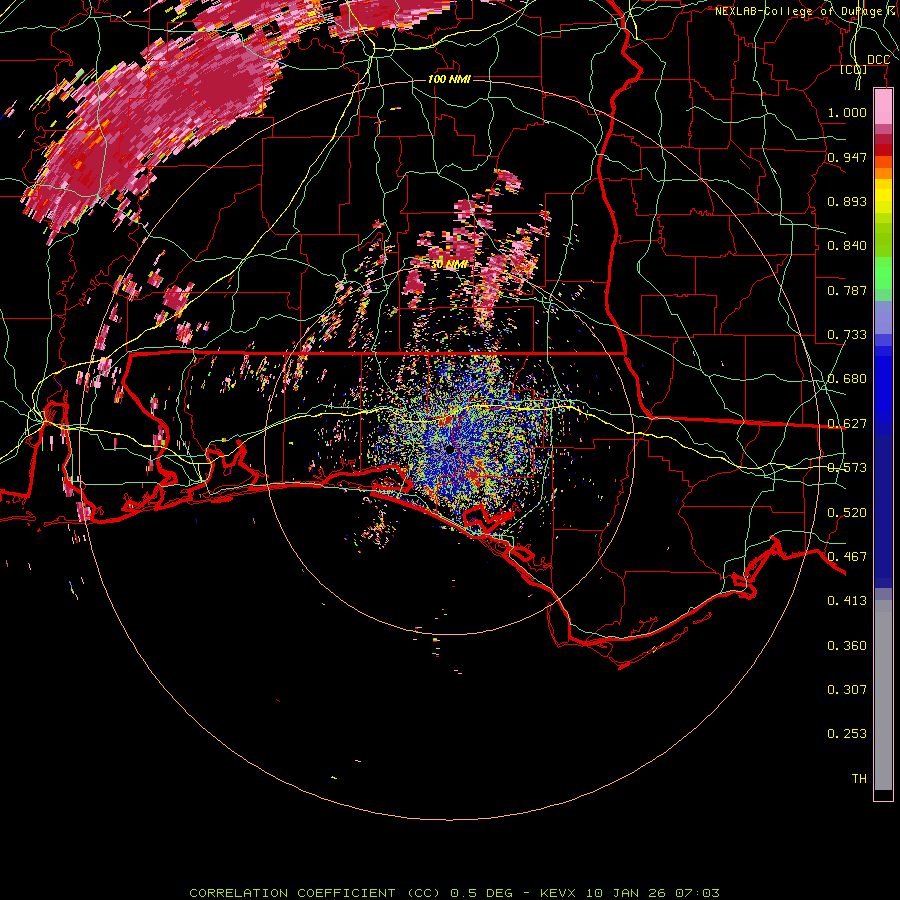
Task: Select the 0.787 legend value
Action: click(847, 290)
